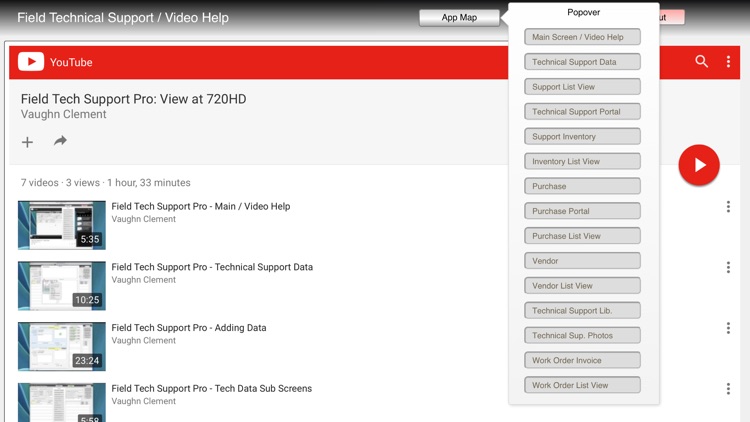Click the YouTube logo icon
This screenshot has width=750, height=422.
tap(31, 62)
